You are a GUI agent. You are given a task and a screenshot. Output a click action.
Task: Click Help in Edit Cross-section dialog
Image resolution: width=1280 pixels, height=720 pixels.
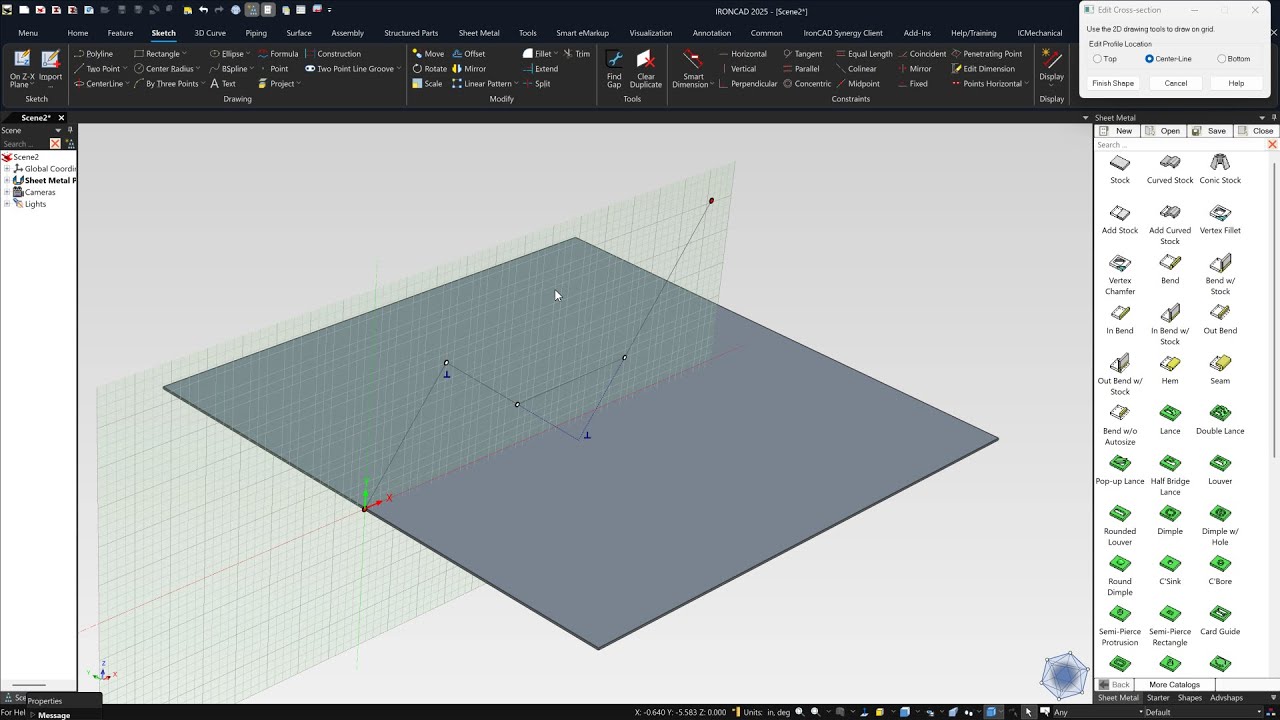point(1236,83)
